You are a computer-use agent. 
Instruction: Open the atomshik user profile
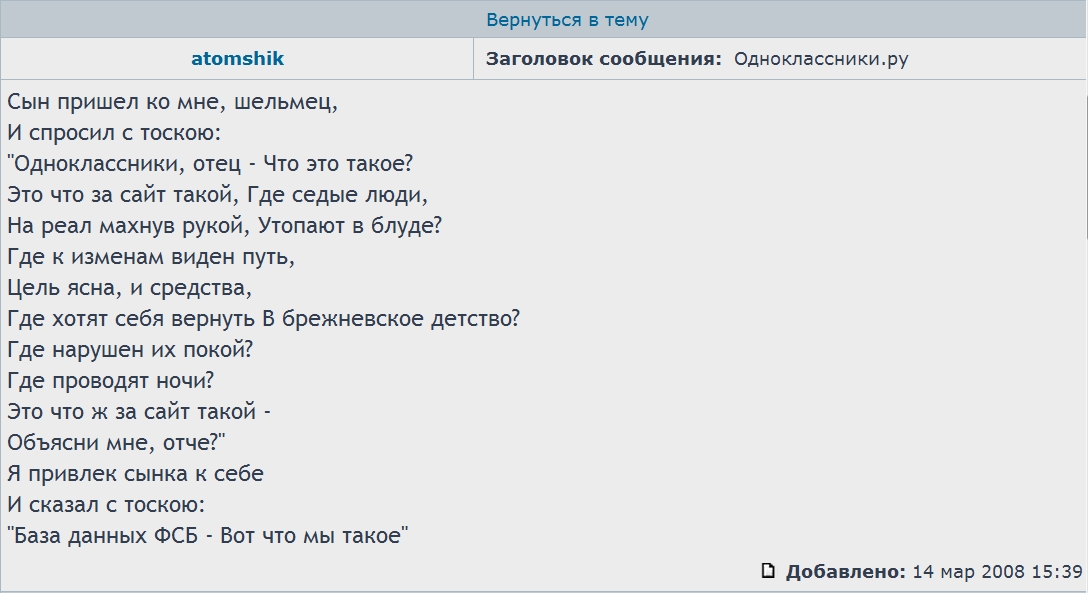point(237,59)
